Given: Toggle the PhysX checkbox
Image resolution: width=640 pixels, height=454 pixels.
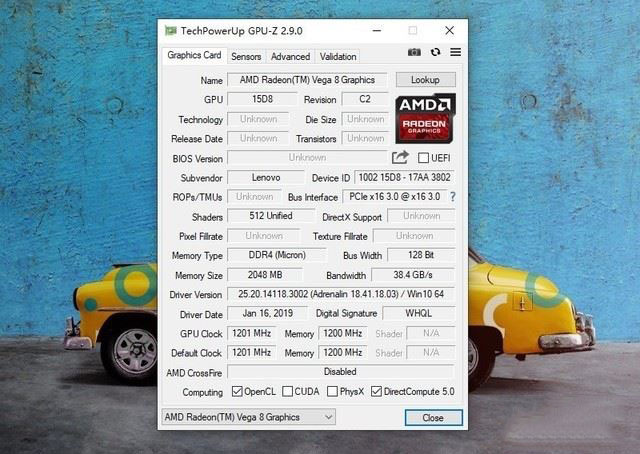Looking at the screenshot, I should [332, 391].
